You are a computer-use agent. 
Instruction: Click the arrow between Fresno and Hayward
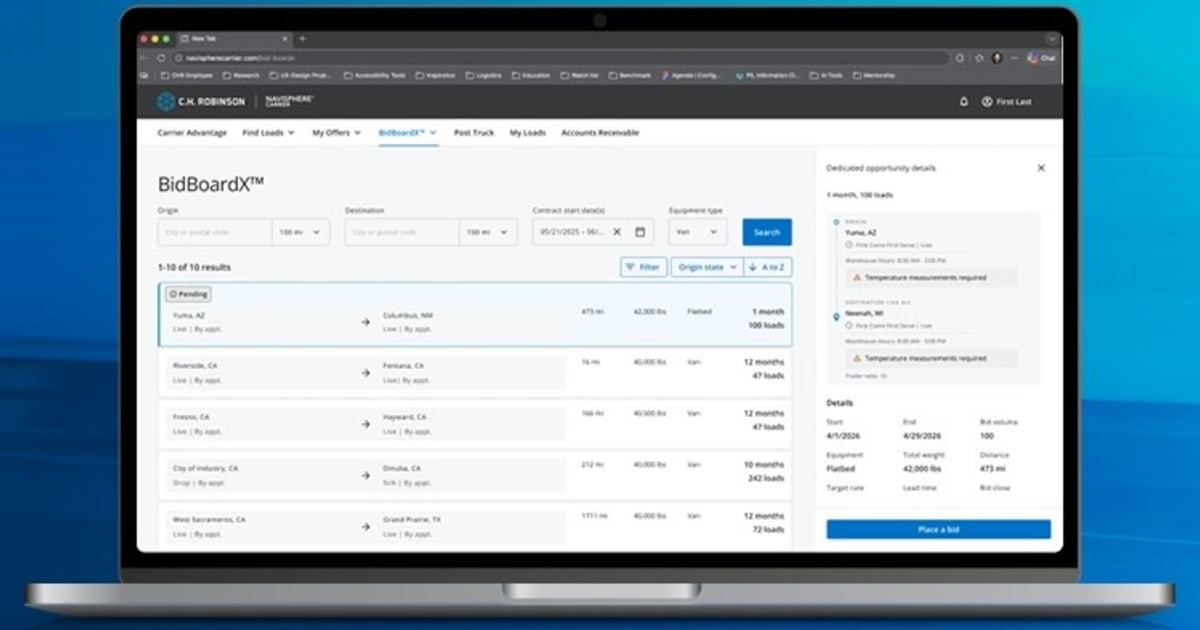pyautogui.click(x=366, y=424)
